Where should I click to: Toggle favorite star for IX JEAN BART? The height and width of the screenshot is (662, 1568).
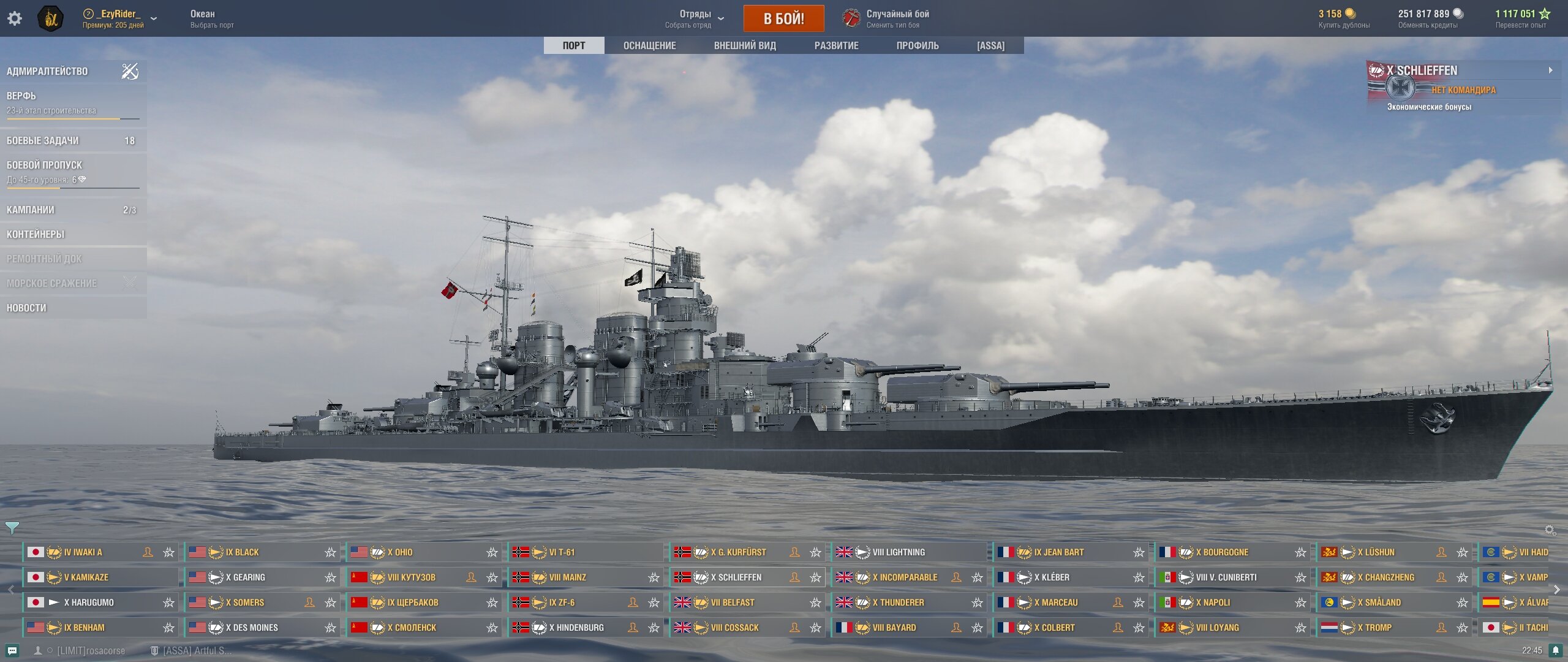1139,552
